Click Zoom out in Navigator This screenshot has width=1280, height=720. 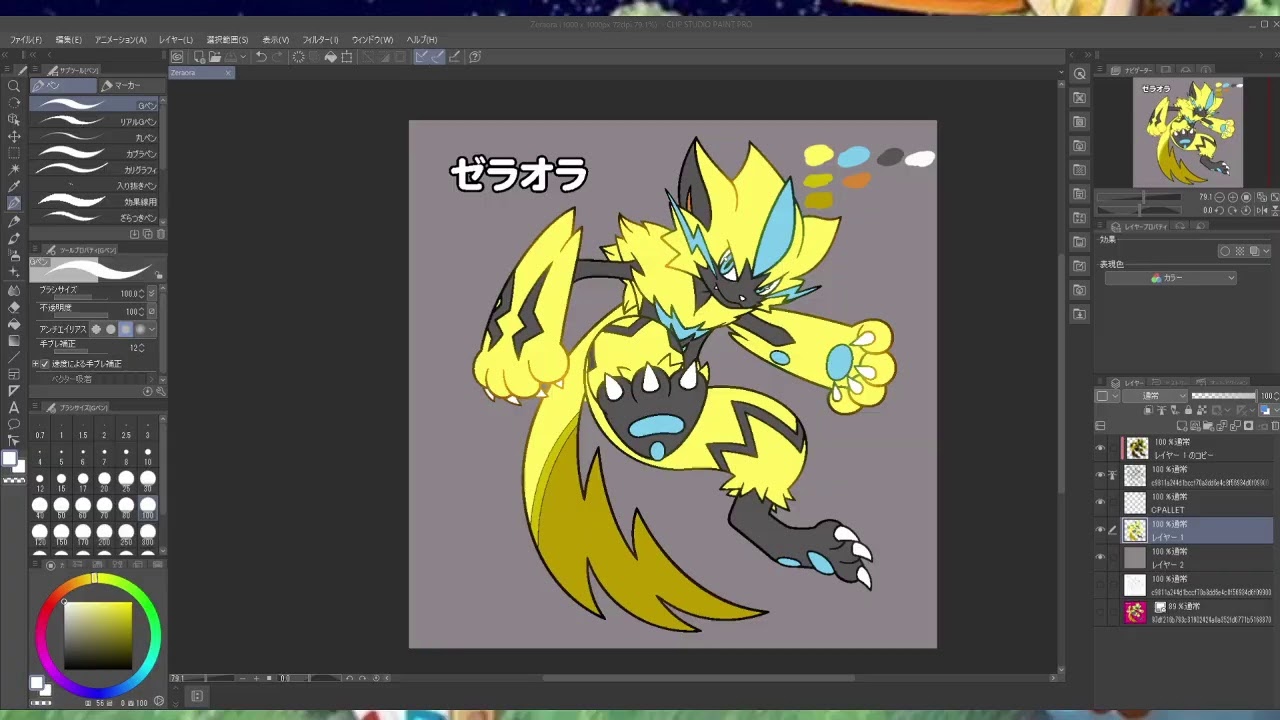coord(1221,198)
